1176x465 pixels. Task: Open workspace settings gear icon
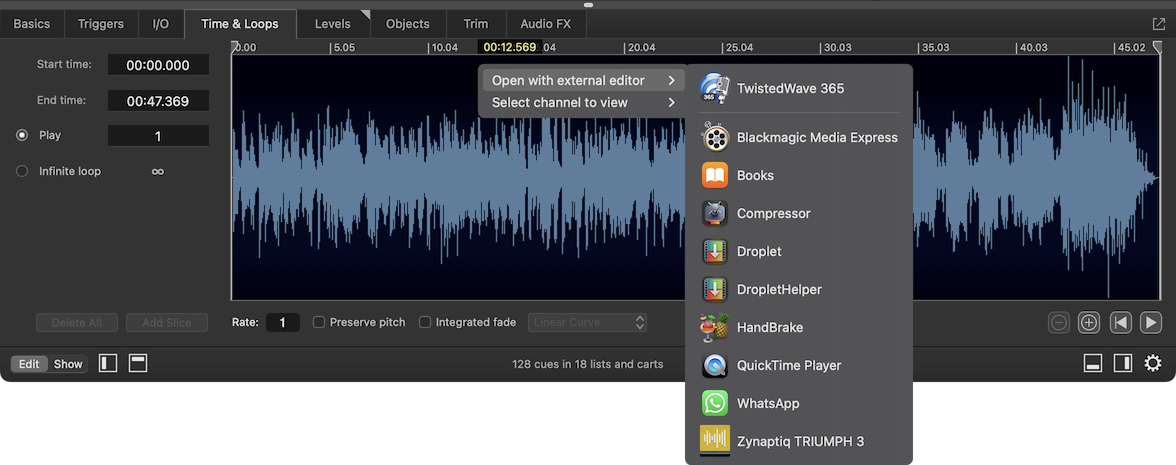point(1153,364)
